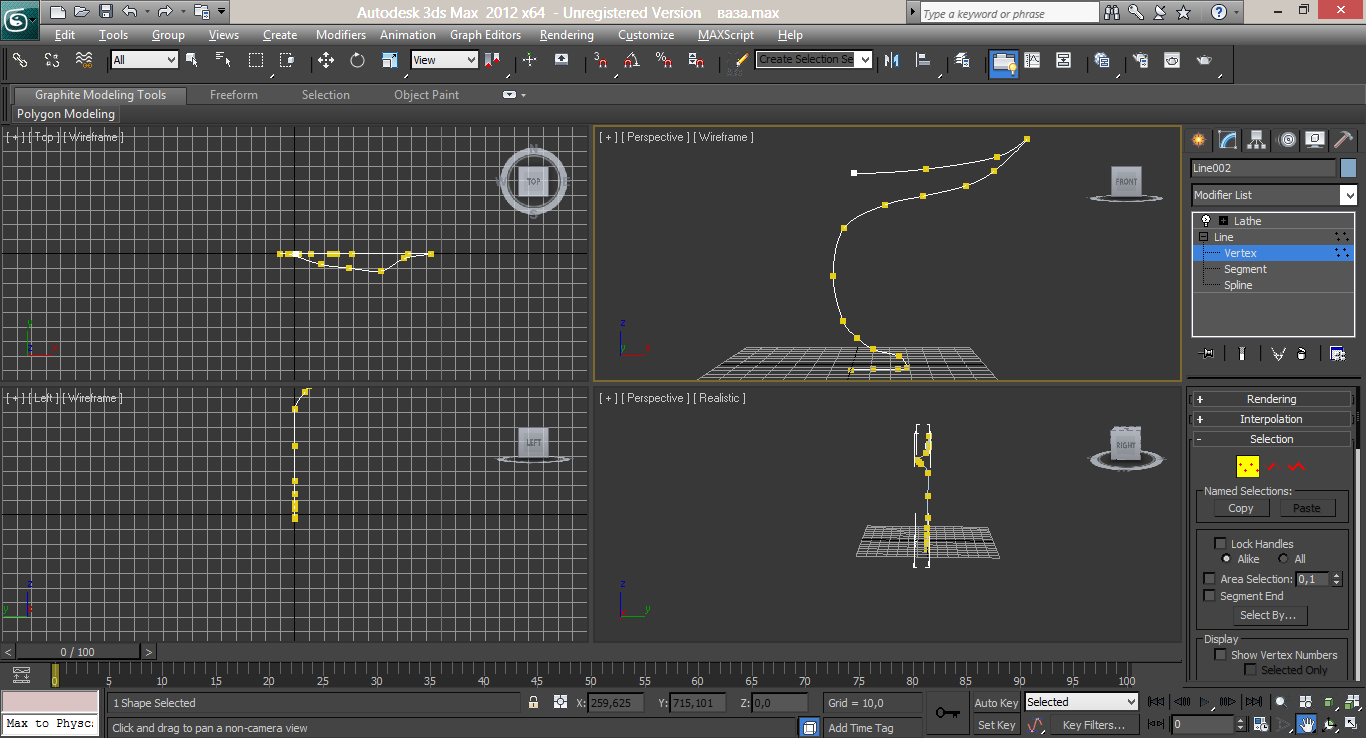Screen dimensions: 1366x738
Task: Click the Open File folder icon
Action: click(82, 12)
